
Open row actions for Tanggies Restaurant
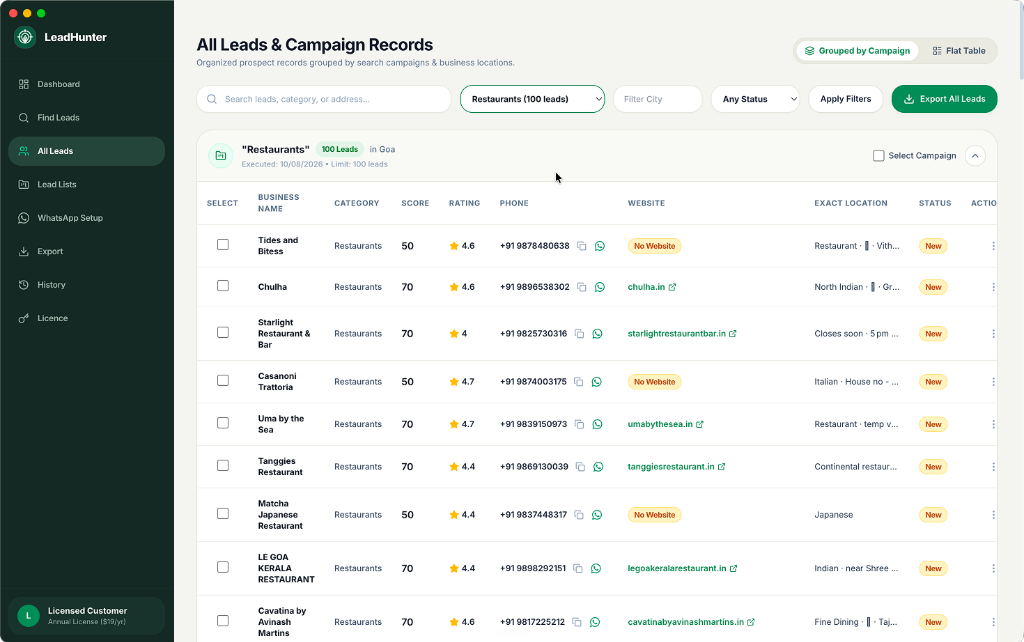[993, 467]
